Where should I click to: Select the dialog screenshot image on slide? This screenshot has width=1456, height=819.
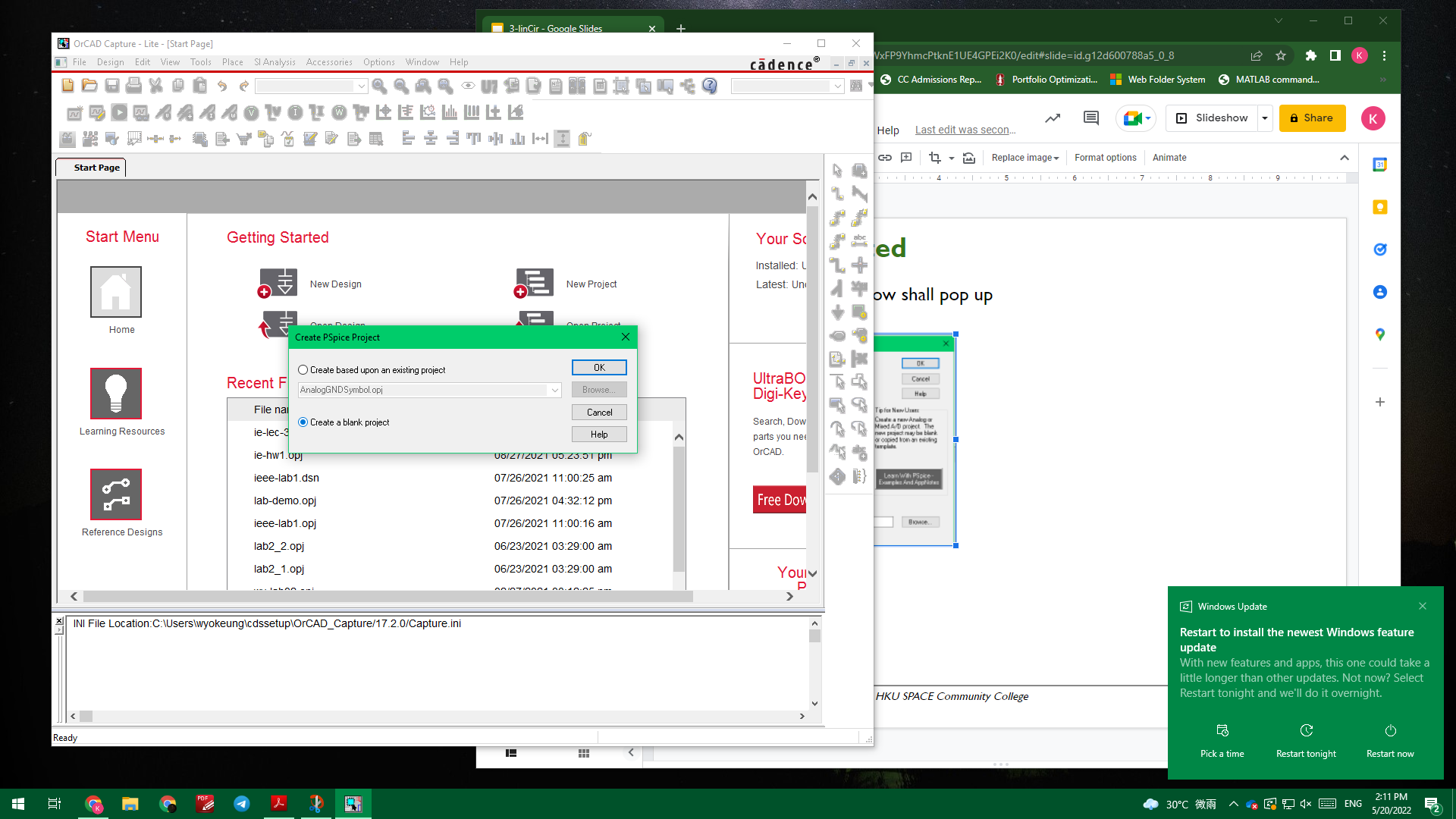click(x=915, y=440)
